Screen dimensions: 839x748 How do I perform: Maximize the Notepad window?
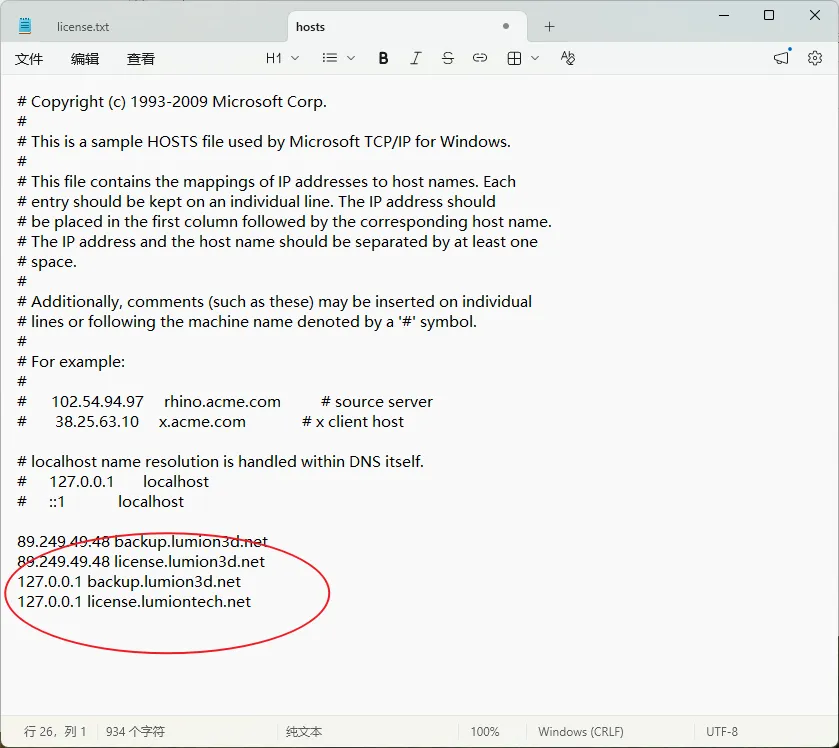click(769, 15)
